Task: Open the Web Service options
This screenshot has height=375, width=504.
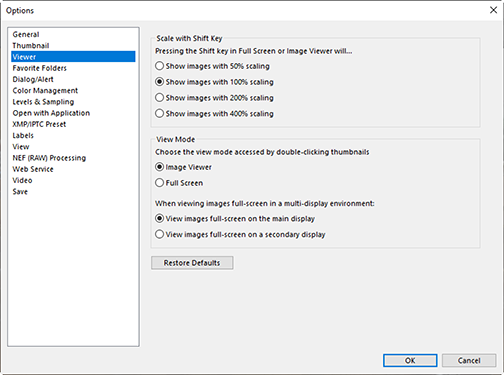Action: (x=33, y=169)
